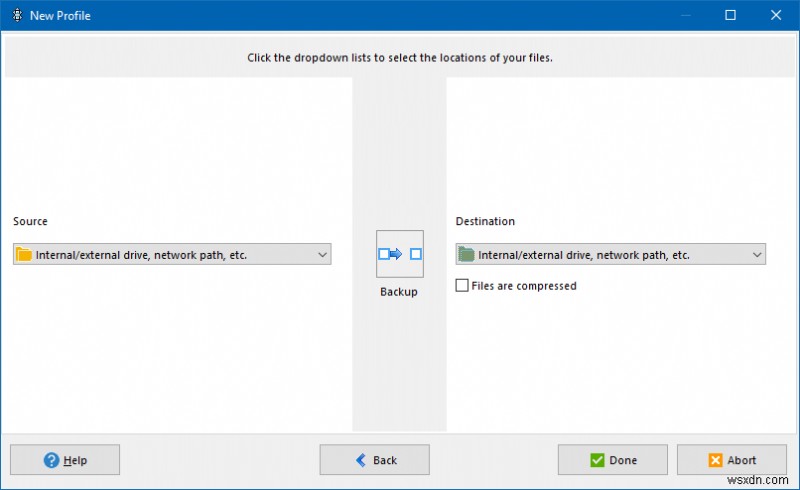The width and height of the screenshot is (800, 490).
Task: Click the Source label text
Action: pyautogui.click(x=30, y=221)
